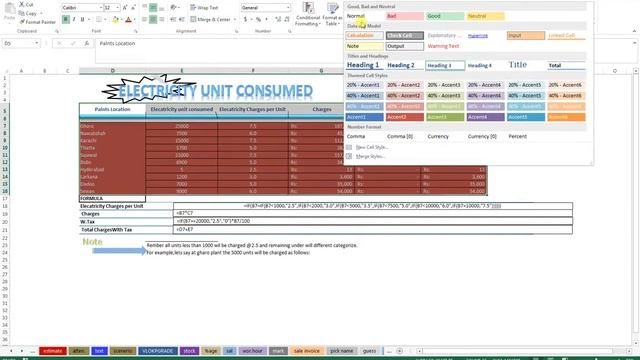The image size is (640, 360).
Task: Decrease decimal places
Action: tap(287, 19)
